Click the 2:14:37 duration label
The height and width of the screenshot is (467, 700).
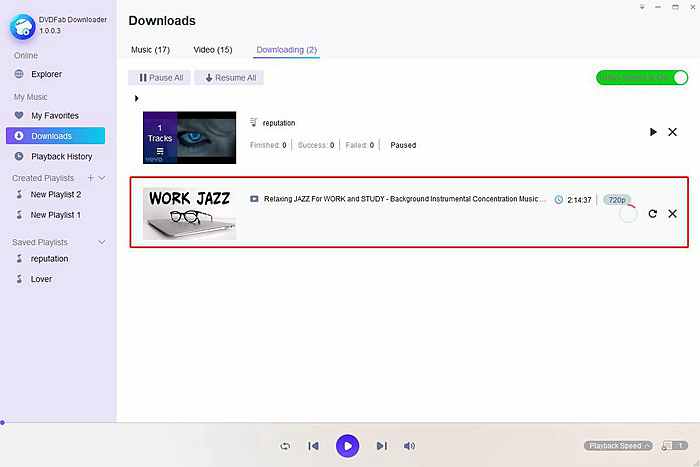click(x=579, y=200)
